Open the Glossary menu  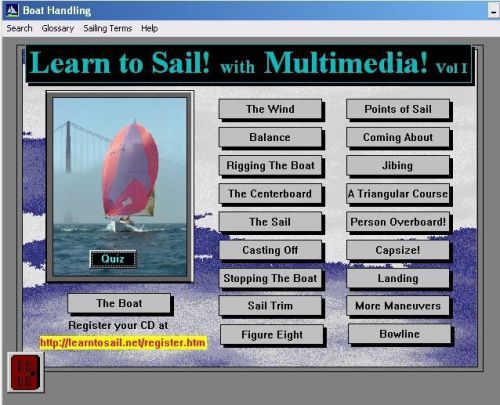[58, 28]
